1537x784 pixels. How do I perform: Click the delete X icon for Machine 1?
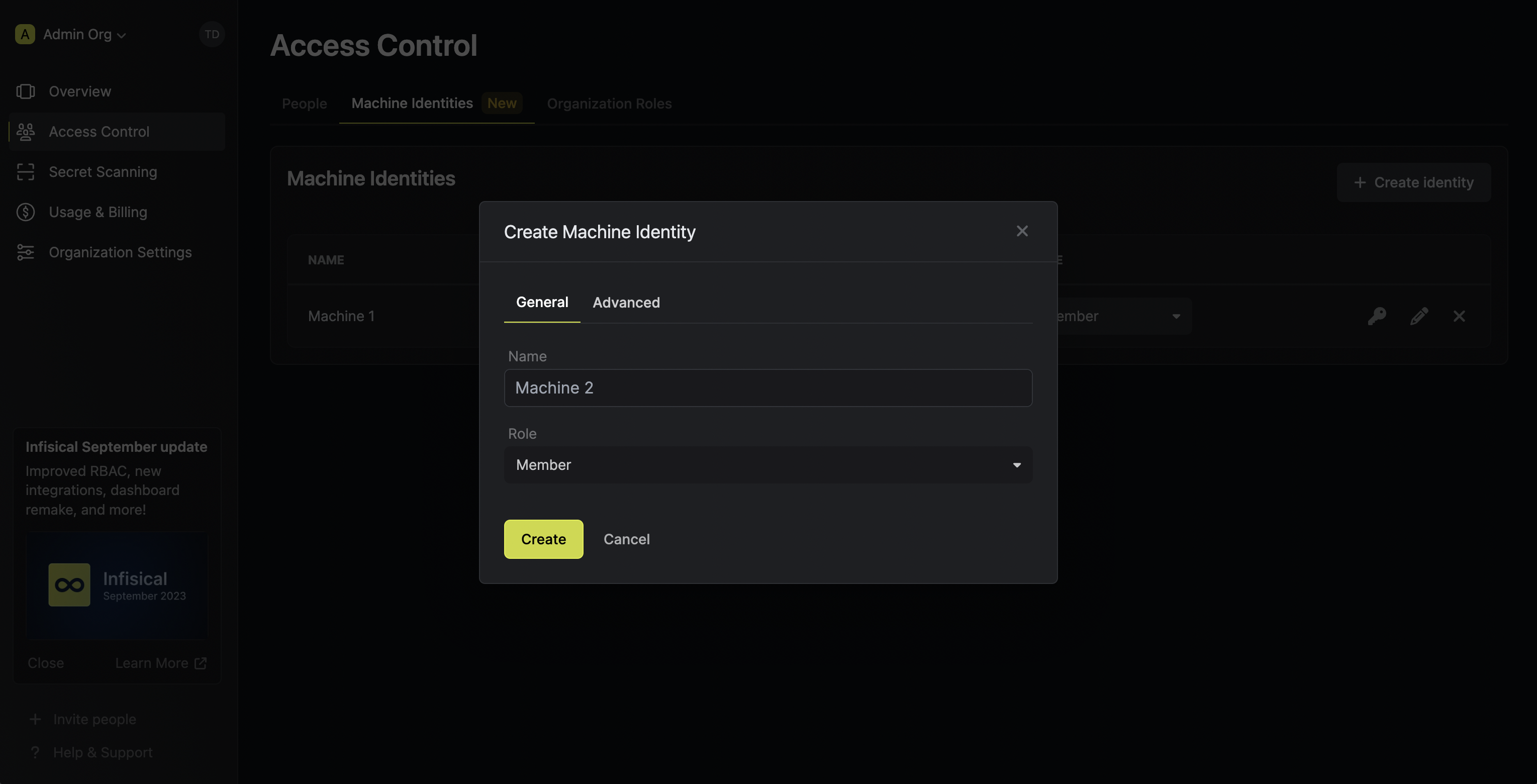pyautogui.click(x=1460, y=316)
